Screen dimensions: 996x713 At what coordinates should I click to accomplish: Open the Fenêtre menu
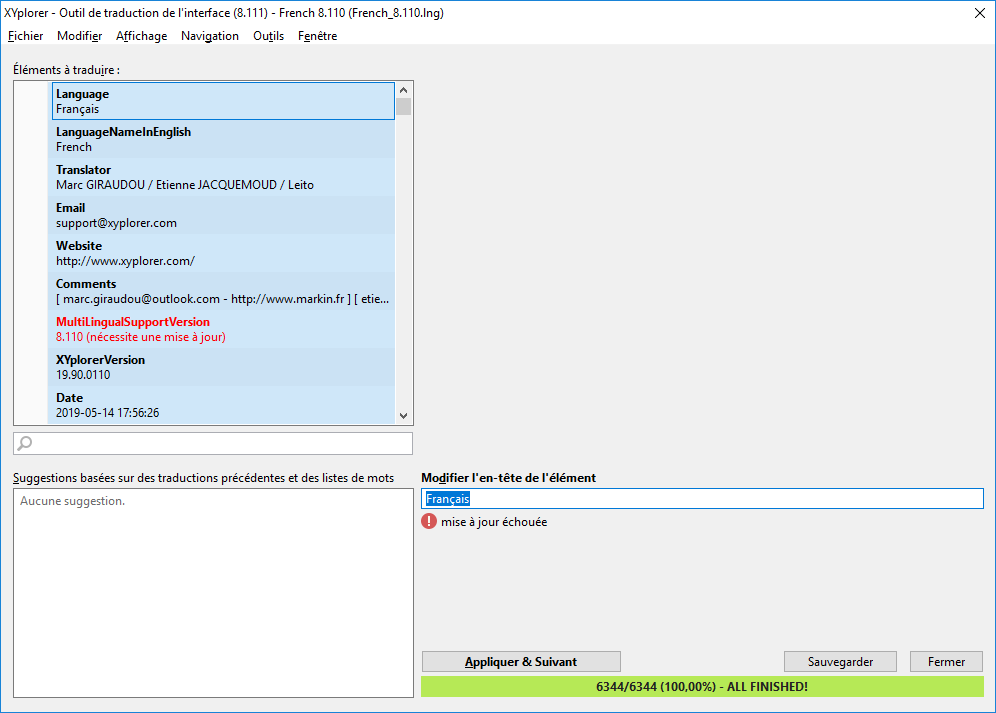pos(317,36)
